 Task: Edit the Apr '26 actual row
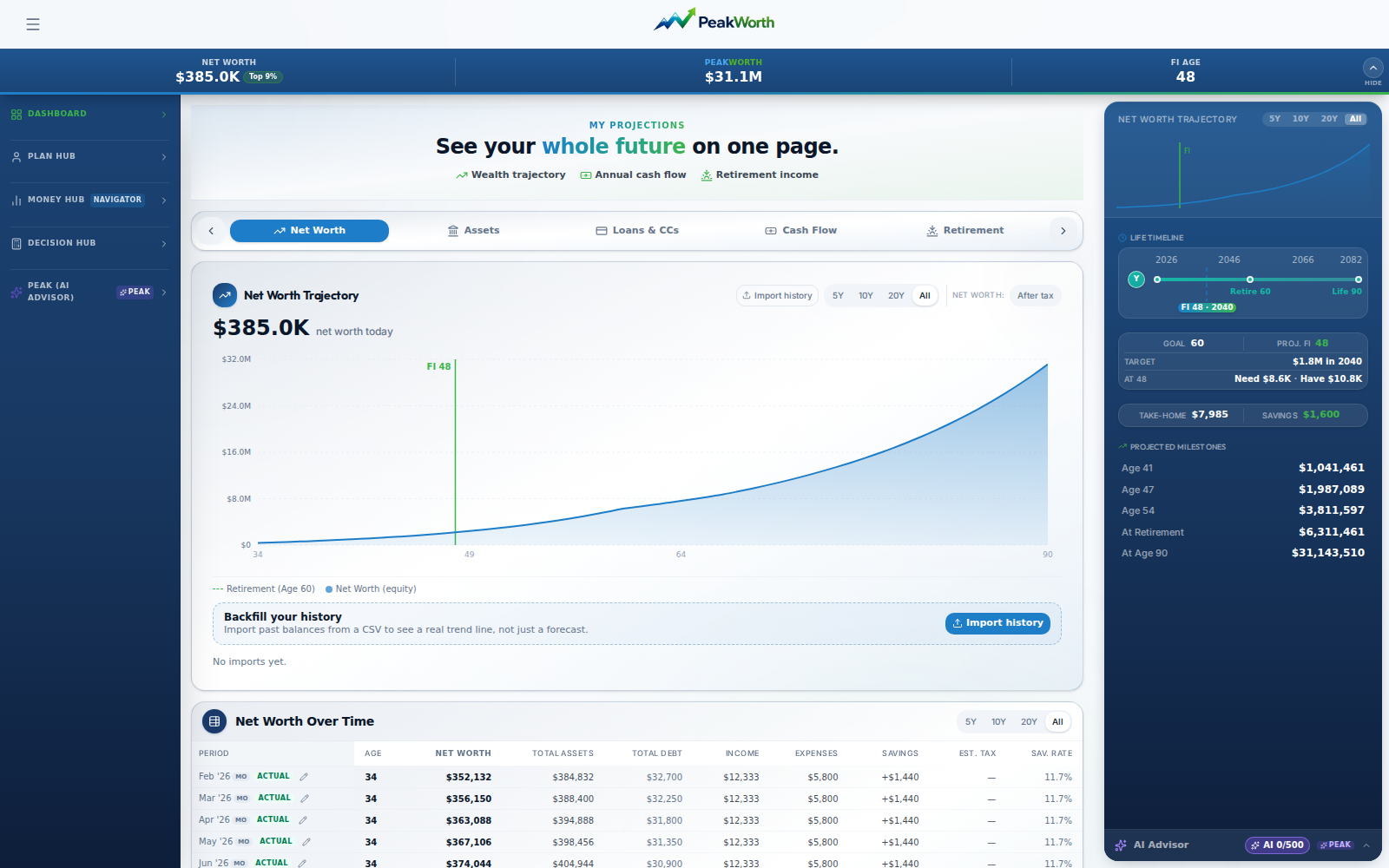pyautogui.click(x=303, y=820)
